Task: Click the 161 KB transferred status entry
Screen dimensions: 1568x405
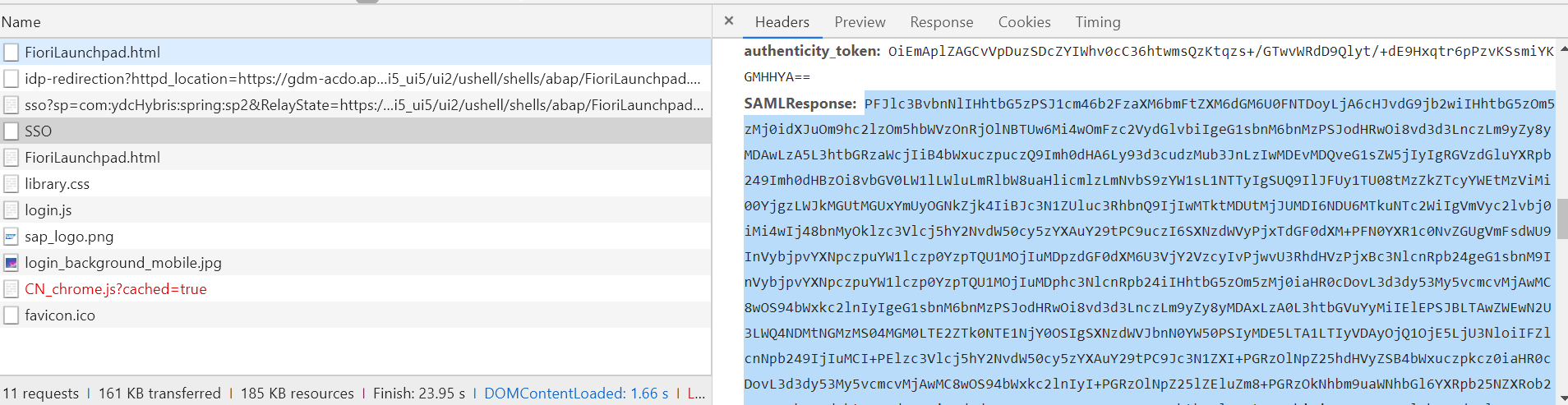Action: click(159, 393)
